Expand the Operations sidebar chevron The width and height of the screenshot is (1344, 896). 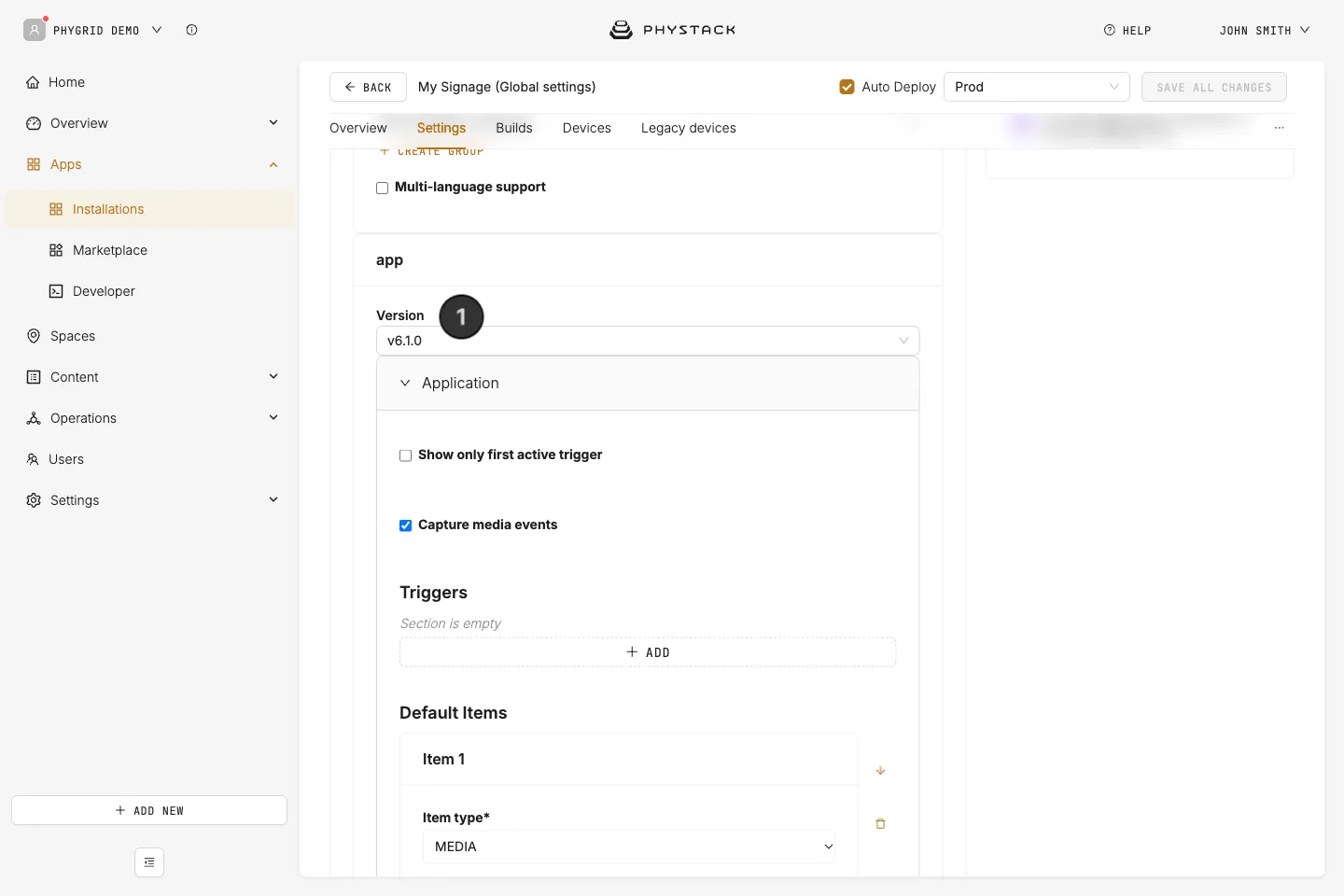click(273, 417)
